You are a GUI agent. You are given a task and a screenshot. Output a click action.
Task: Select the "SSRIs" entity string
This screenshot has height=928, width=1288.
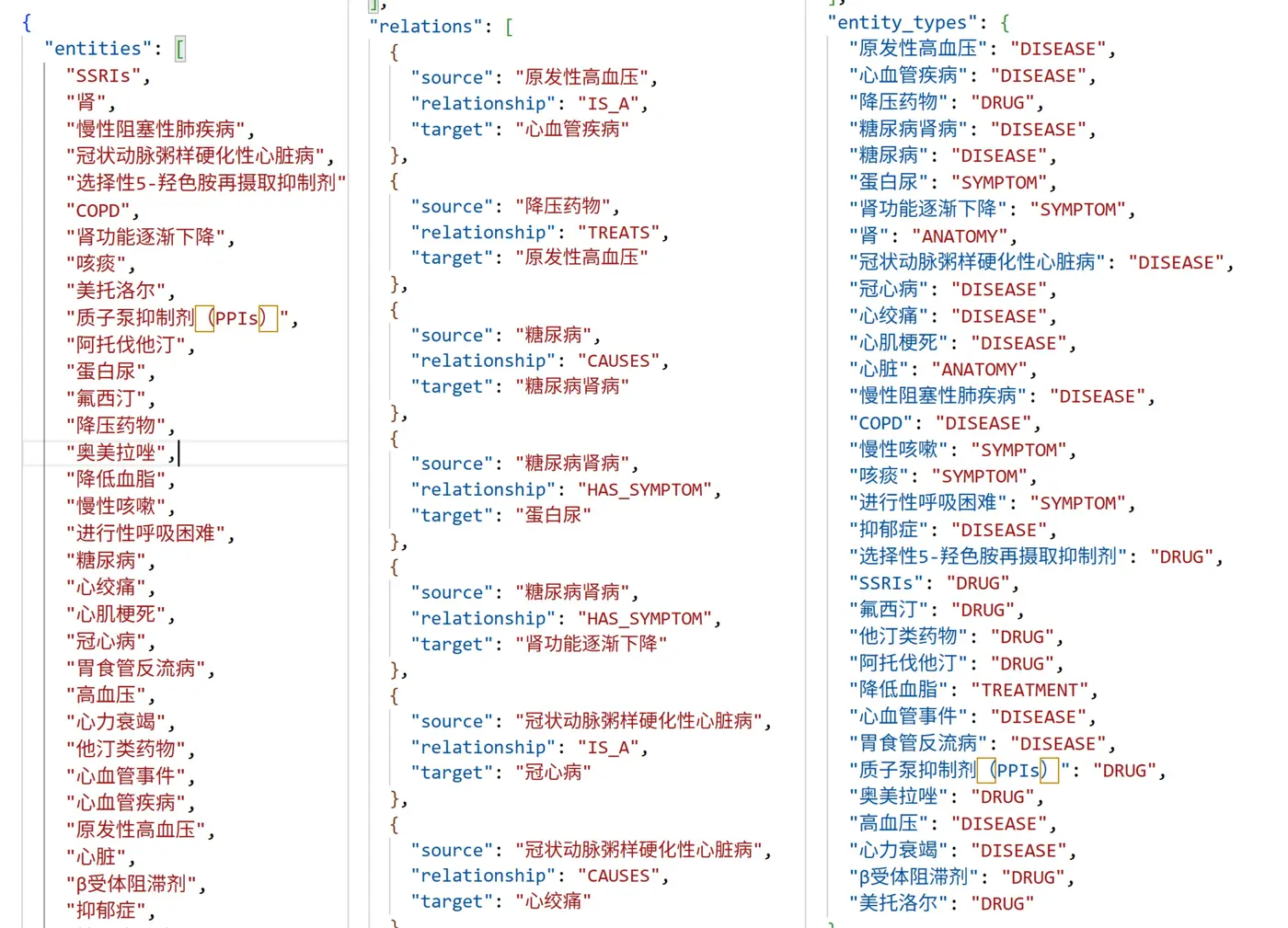pyautogui.click(x=104, y=75)
